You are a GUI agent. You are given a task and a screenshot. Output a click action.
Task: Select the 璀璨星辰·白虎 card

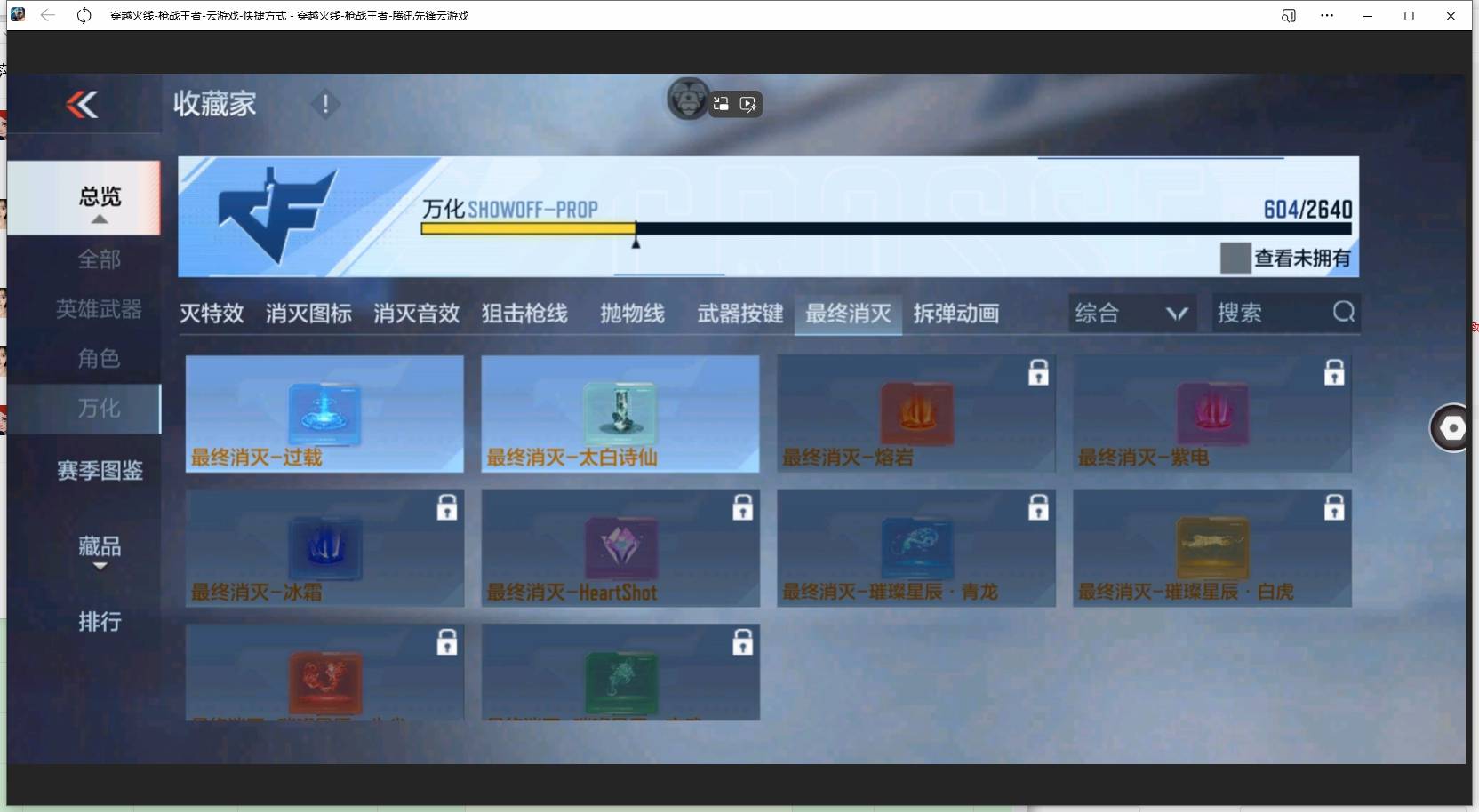coord(1212,548)
